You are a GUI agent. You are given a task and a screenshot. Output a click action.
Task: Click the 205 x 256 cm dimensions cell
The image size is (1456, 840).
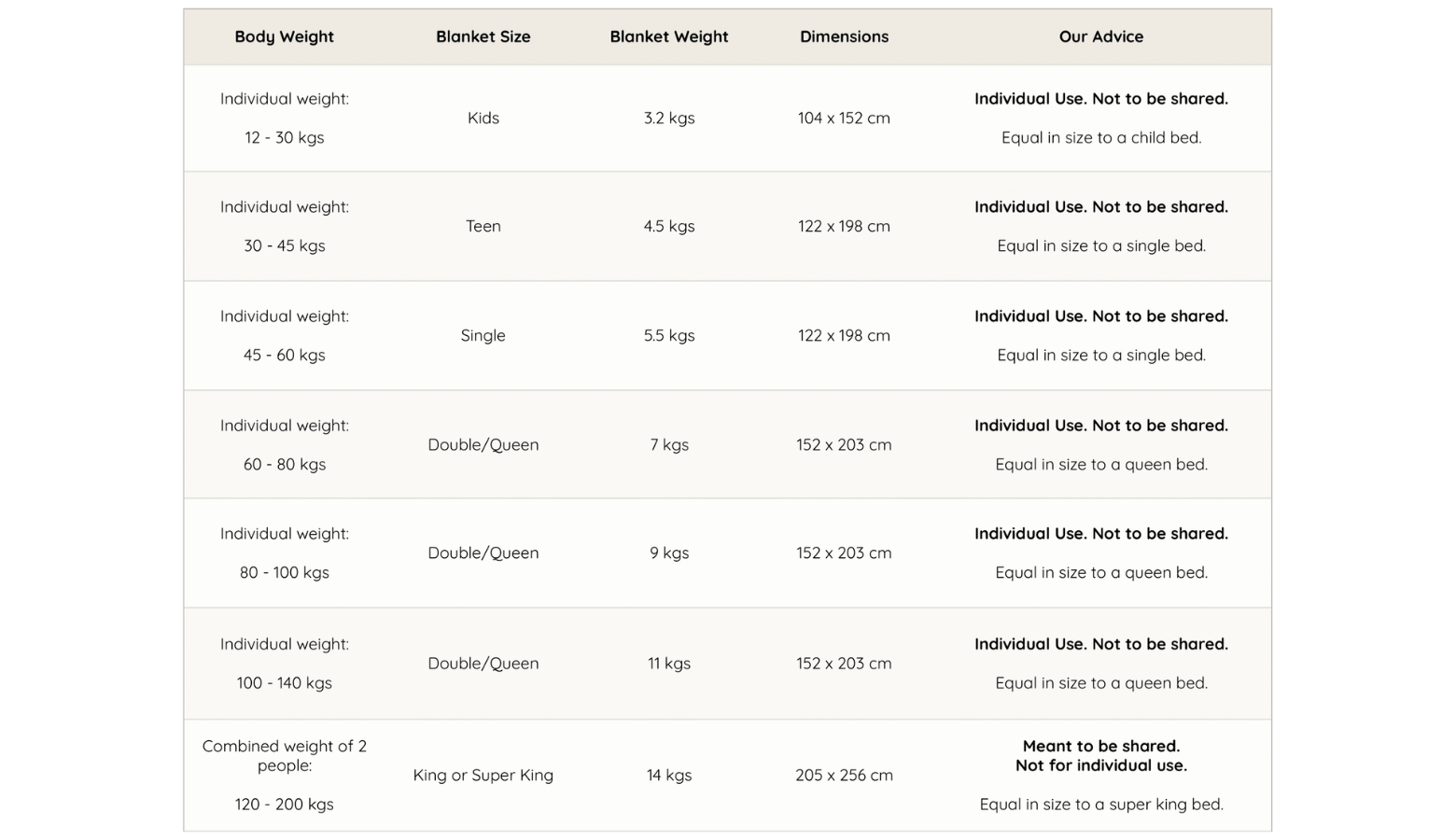click(x=844, y=775)
